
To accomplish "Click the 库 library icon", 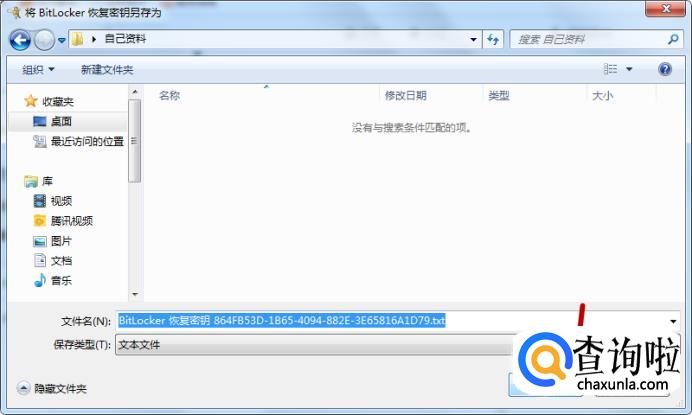I will (31, 181).
